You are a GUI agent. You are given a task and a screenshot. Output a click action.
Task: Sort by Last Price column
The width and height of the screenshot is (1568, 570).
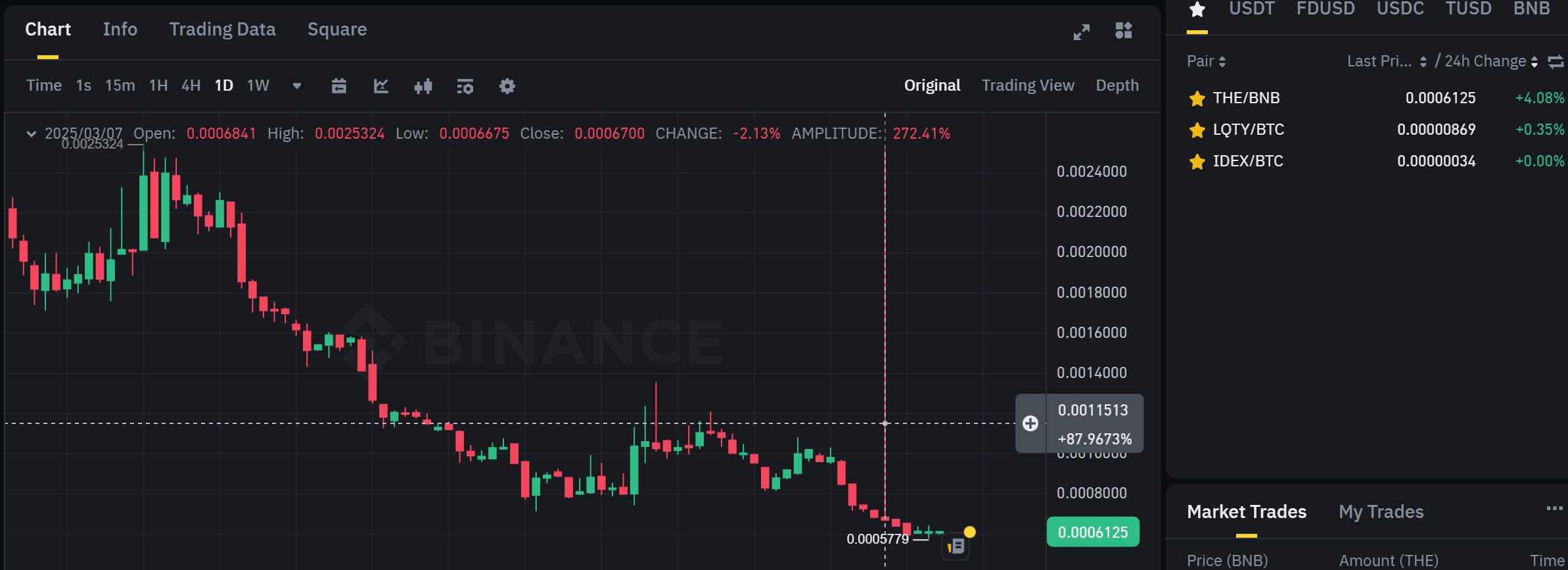(1387, 61)
